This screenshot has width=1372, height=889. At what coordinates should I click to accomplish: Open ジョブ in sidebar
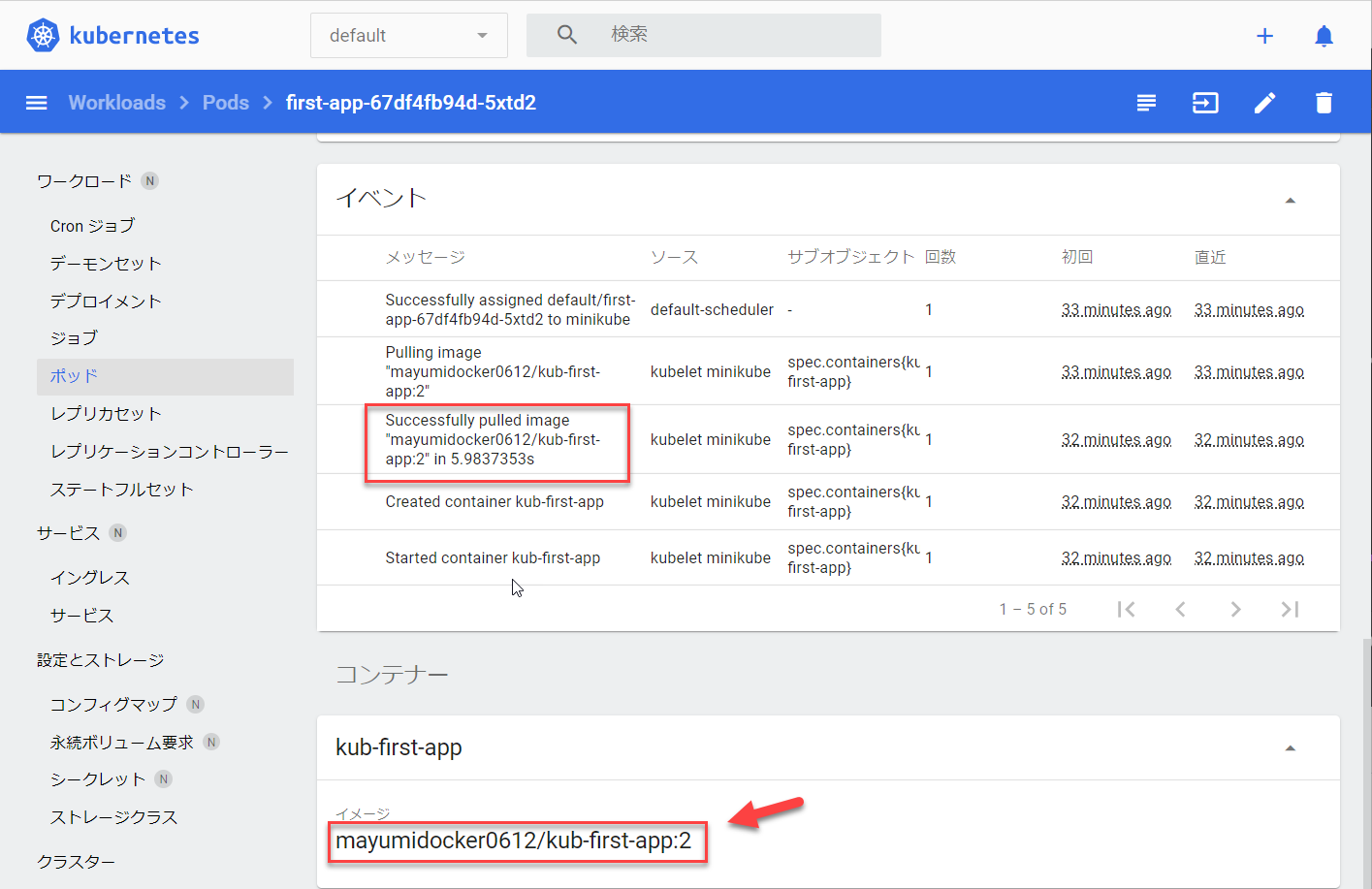[x=75, y=338]
